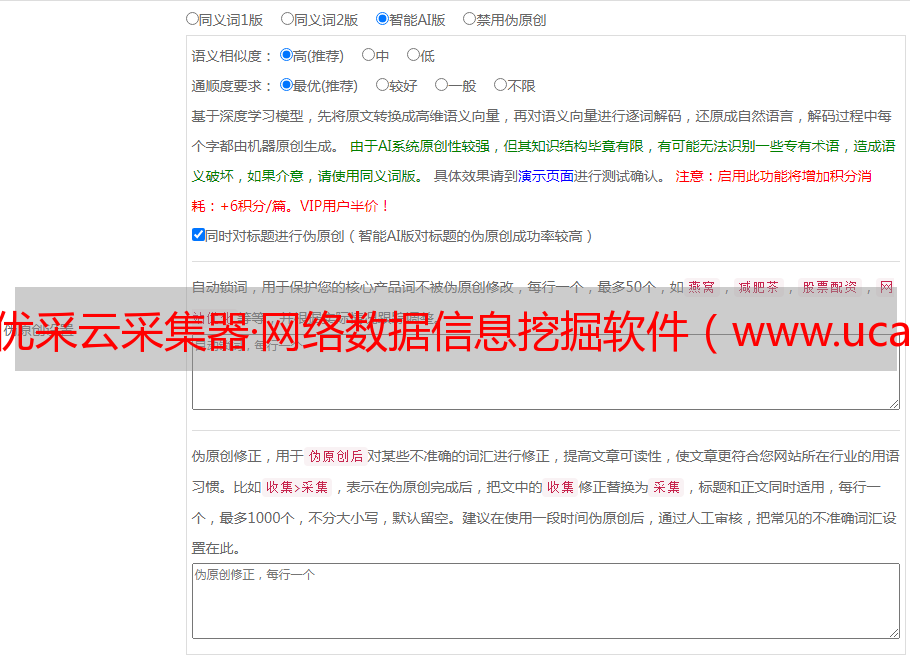Click the 减肥茶 example keyword
911x658 pixels.
[758, 287]
